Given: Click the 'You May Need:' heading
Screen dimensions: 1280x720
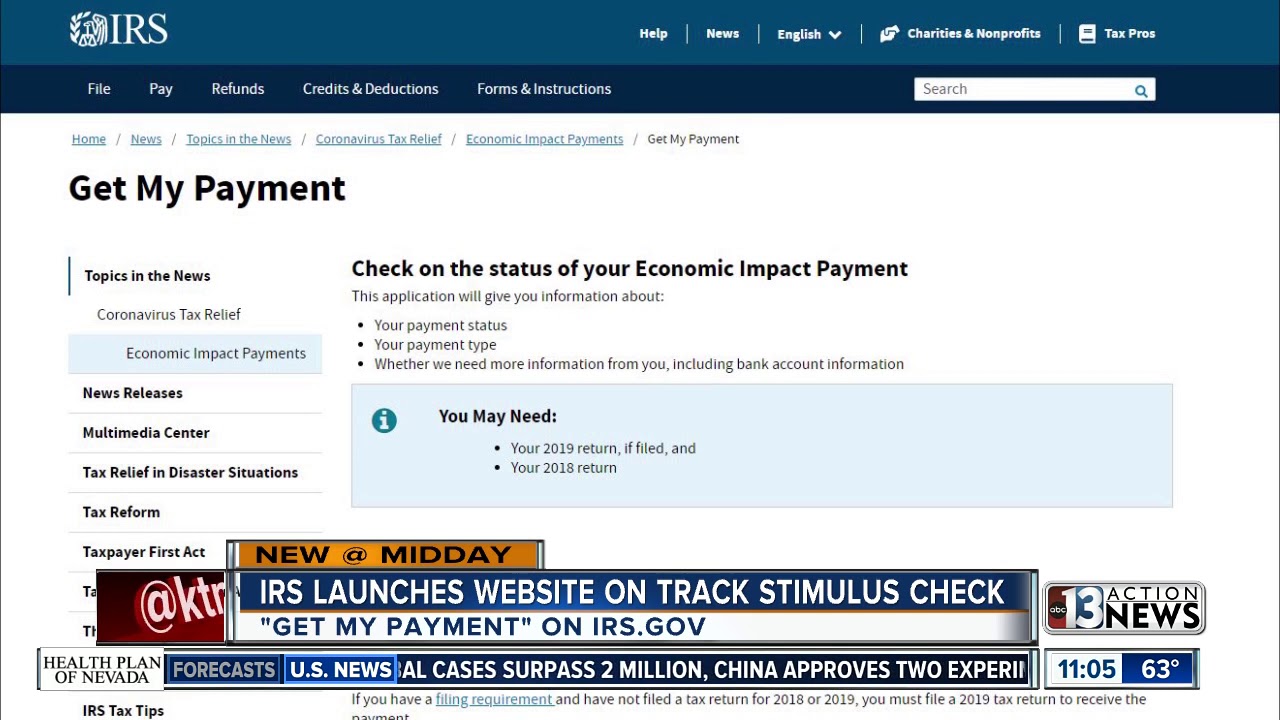Looking at the screenshot, I should pos(498,416).
